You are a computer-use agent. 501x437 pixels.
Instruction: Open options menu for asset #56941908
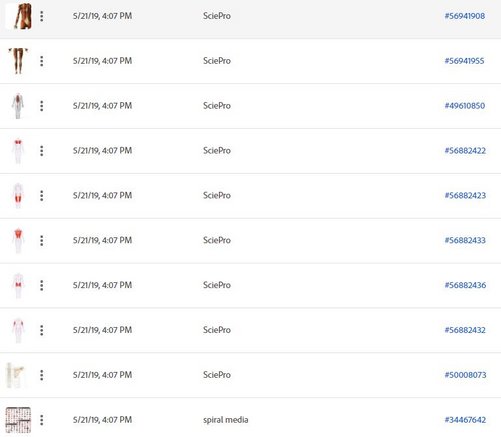42,16
